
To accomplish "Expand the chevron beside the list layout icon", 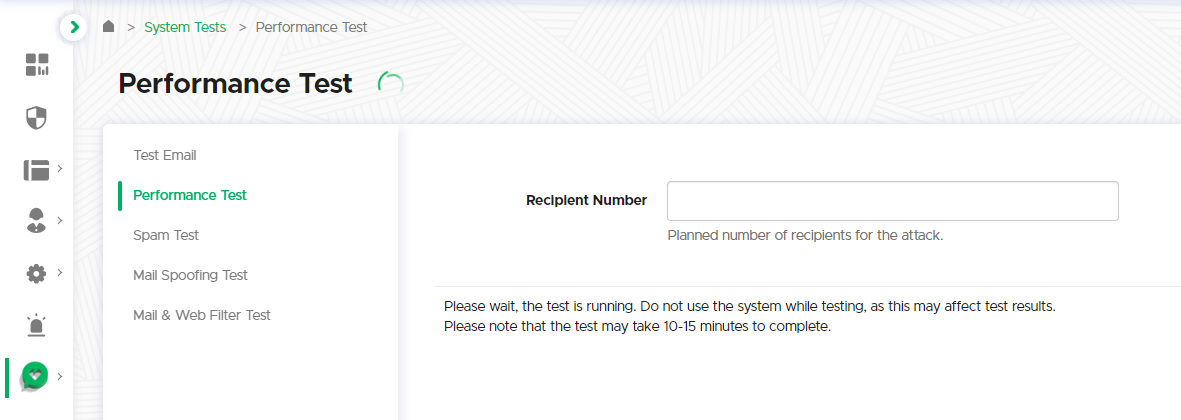I will click(60, 168).
